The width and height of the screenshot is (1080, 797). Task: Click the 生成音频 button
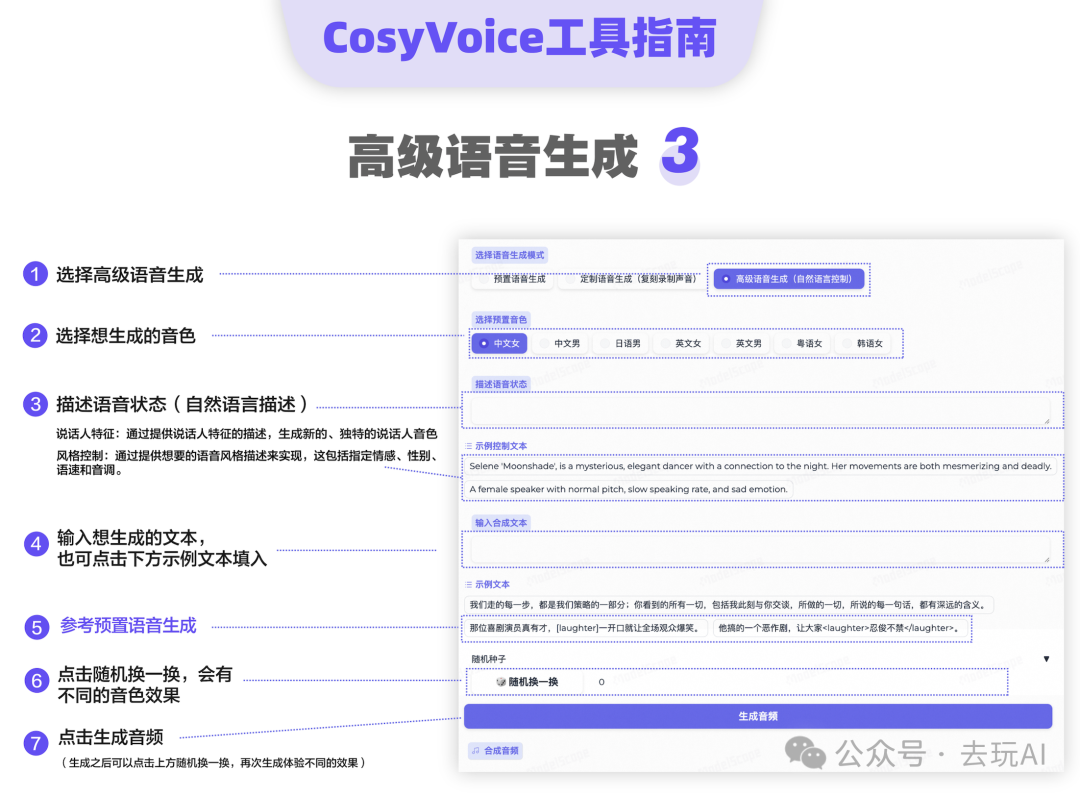(758, 716)
